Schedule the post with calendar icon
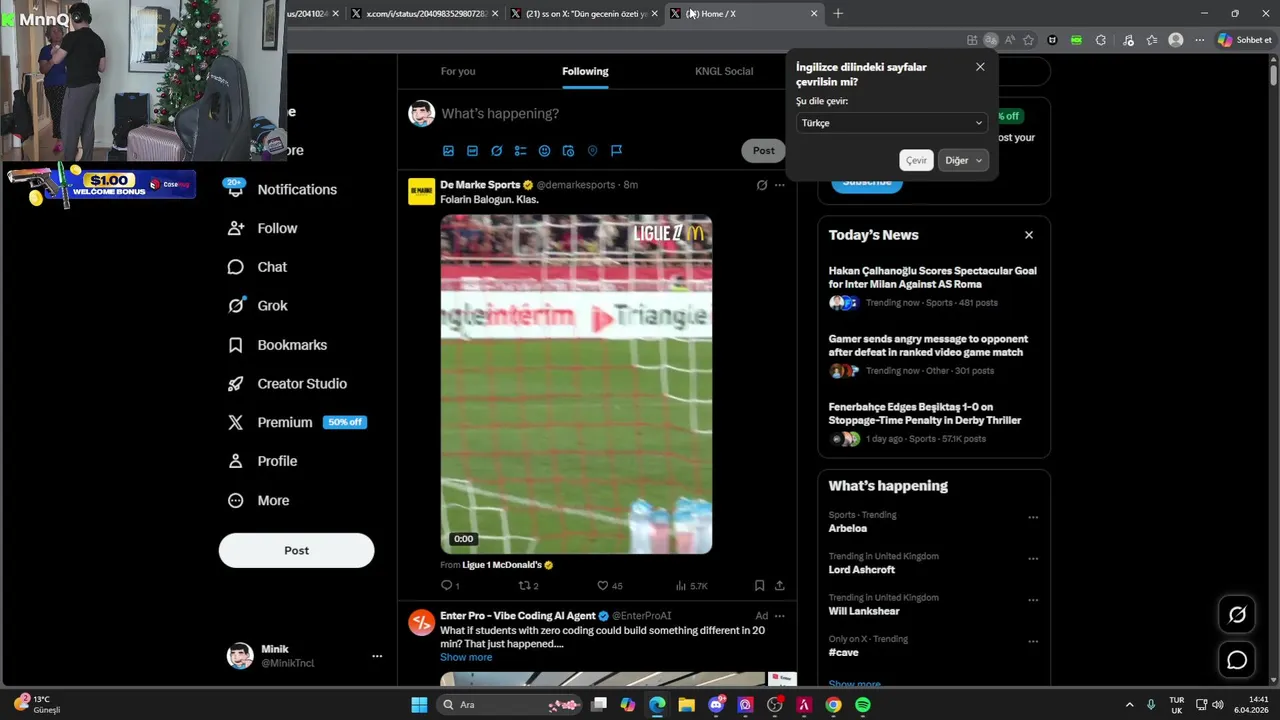 tap(568, 151)
